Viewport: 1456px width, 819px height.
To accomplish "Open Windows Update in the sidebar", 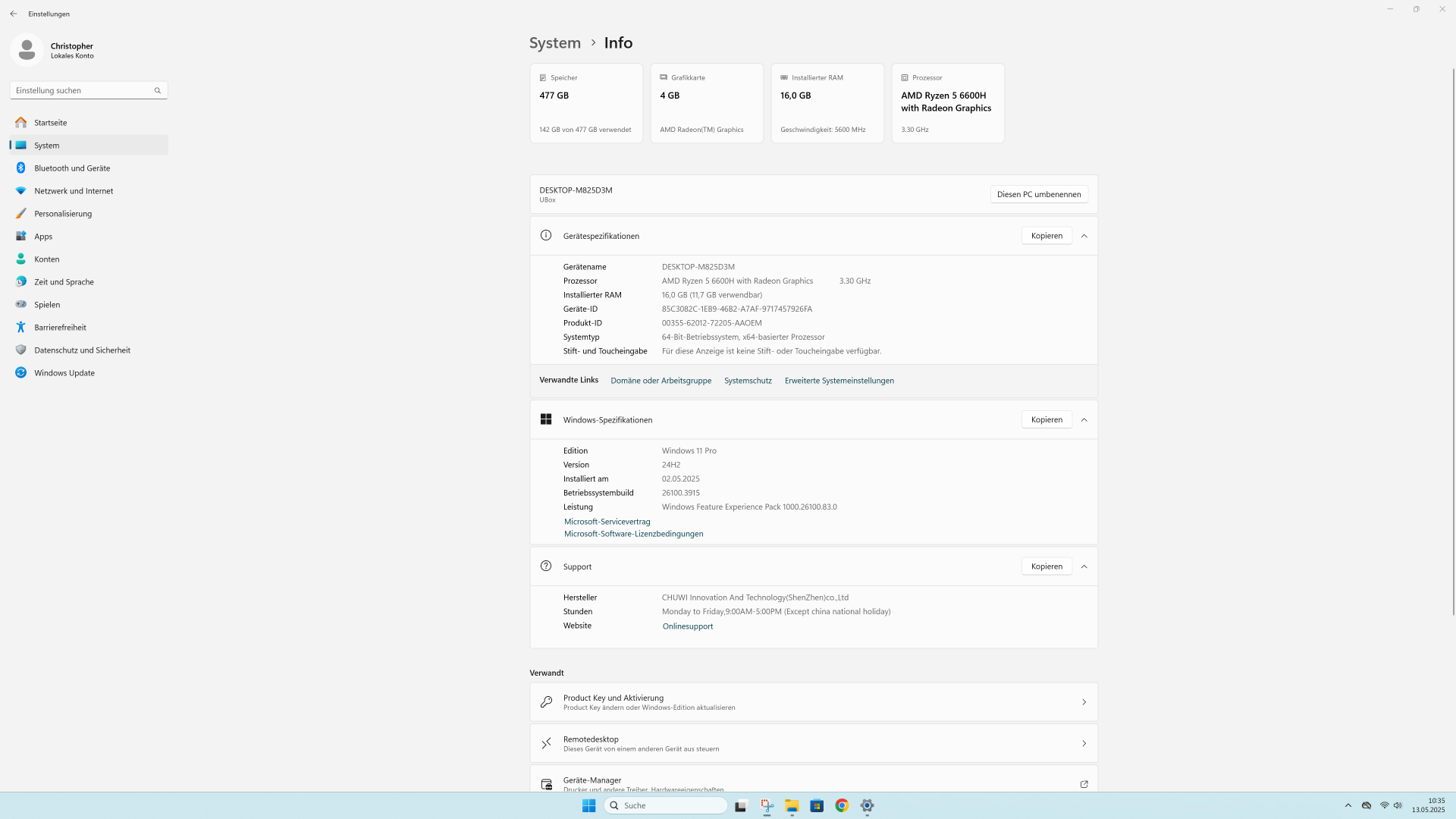I will [89, 372].
